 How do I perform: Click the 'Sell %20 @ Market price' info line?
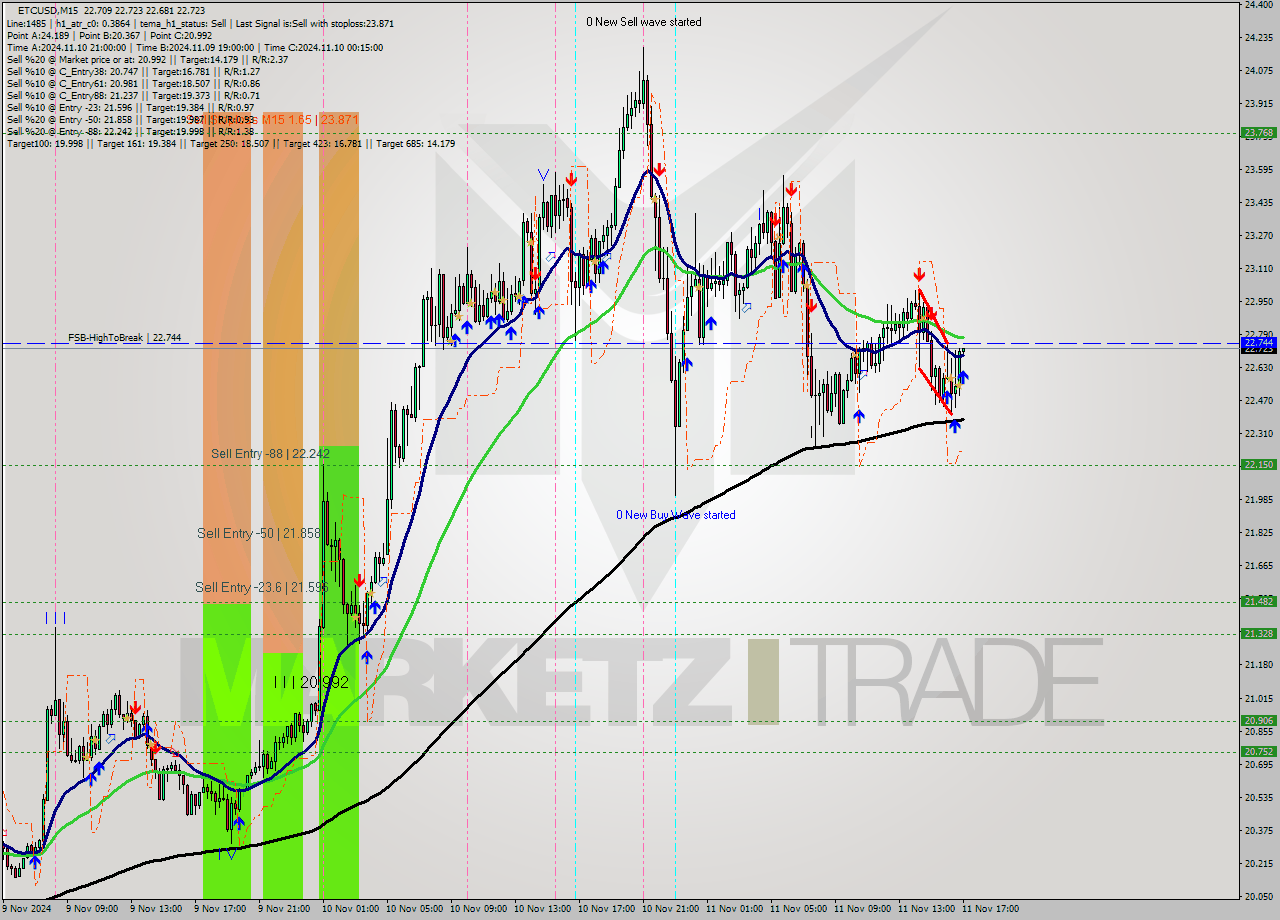pos(147,59)
